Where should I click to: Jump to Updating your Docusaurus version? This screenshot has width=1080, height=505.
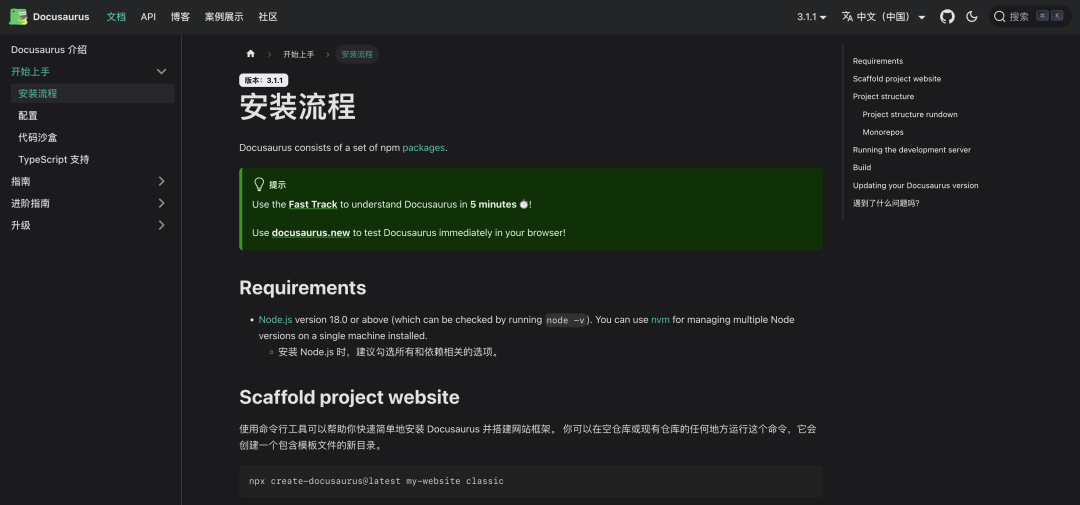(x=915, y=185)
